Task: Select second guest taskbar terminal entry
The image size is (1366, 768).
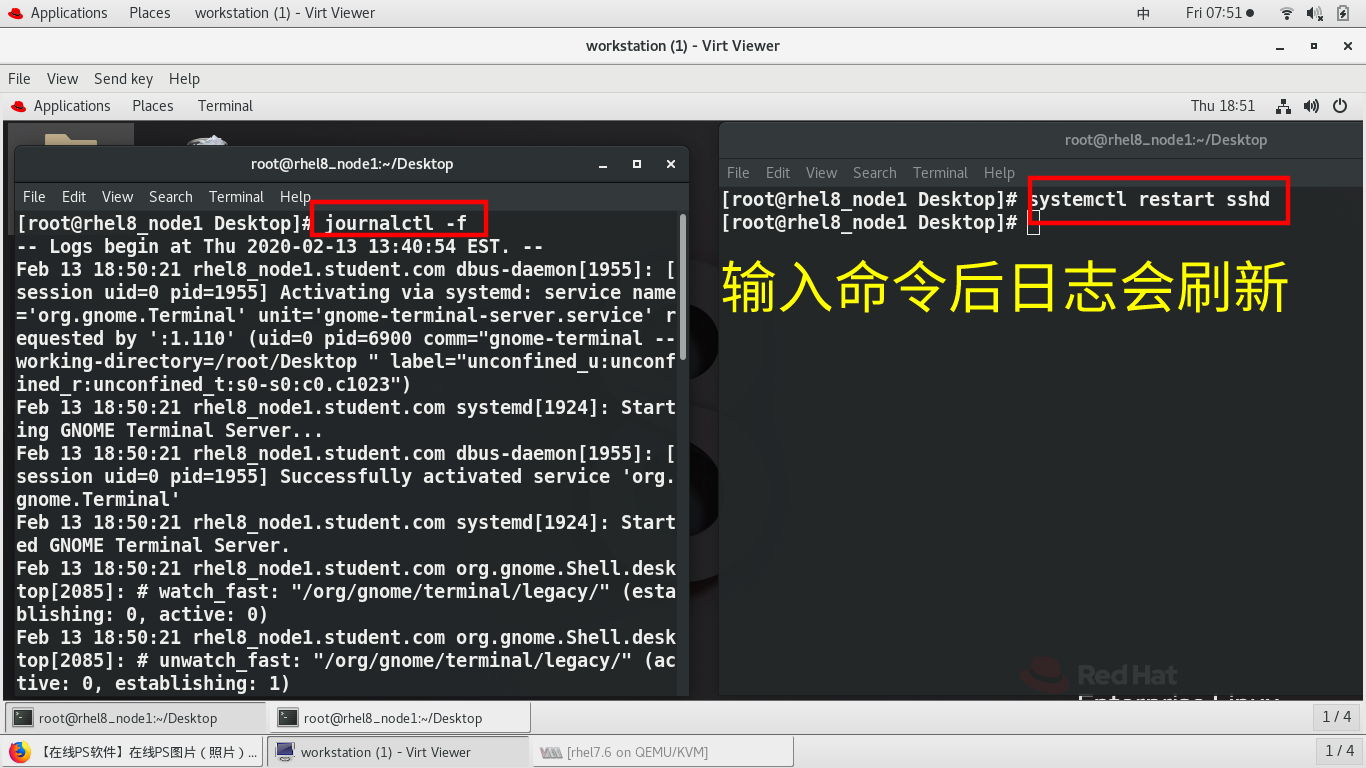Action: click(x=401, y=717)
